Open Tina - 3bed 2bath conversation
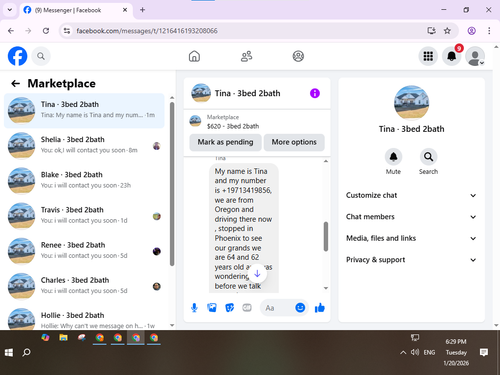500x375 pixels. coord(84,110)
